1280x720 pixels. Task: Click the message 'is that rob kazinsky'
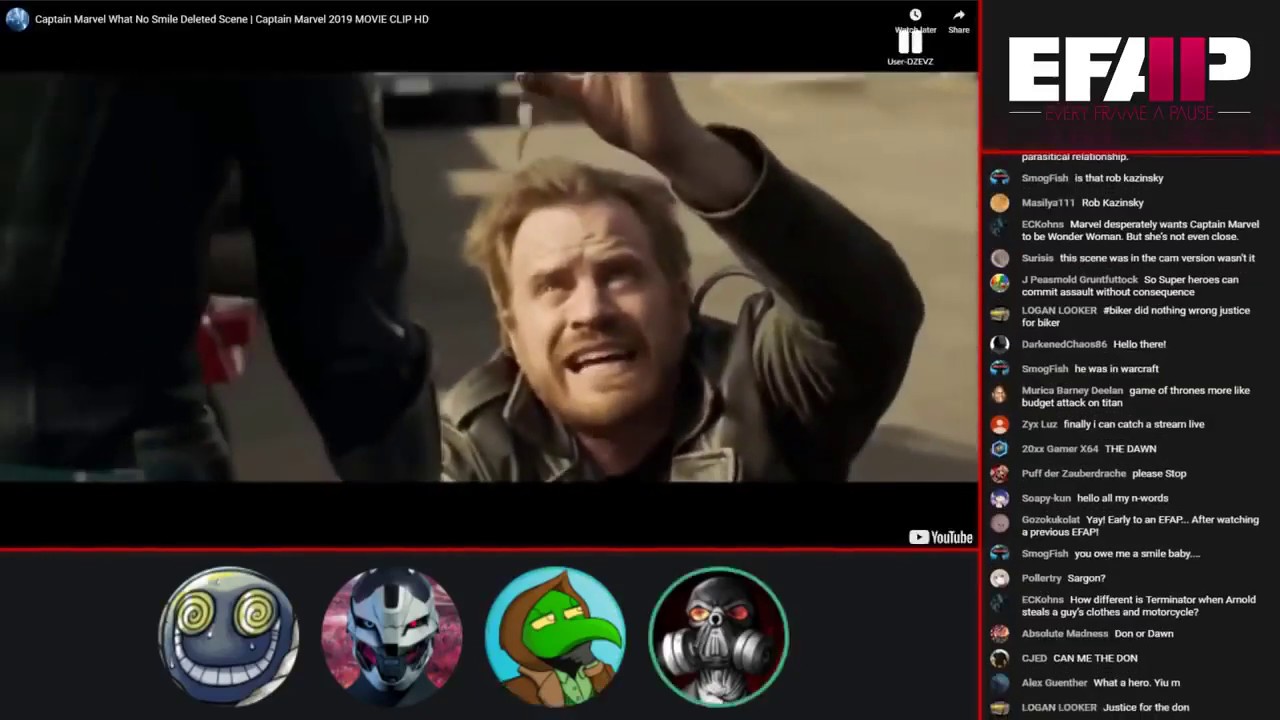(1119, 178)
